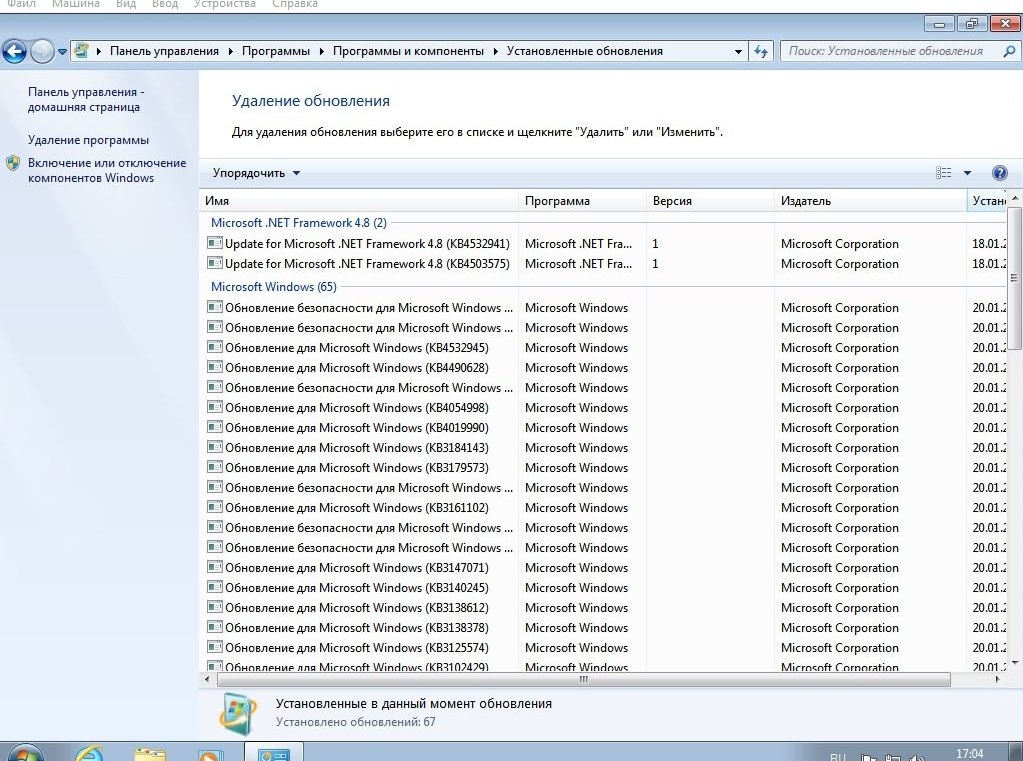The image size is (1023, 761).
Task: Sort the list by the Версия column header
Action: coord(710,201)
